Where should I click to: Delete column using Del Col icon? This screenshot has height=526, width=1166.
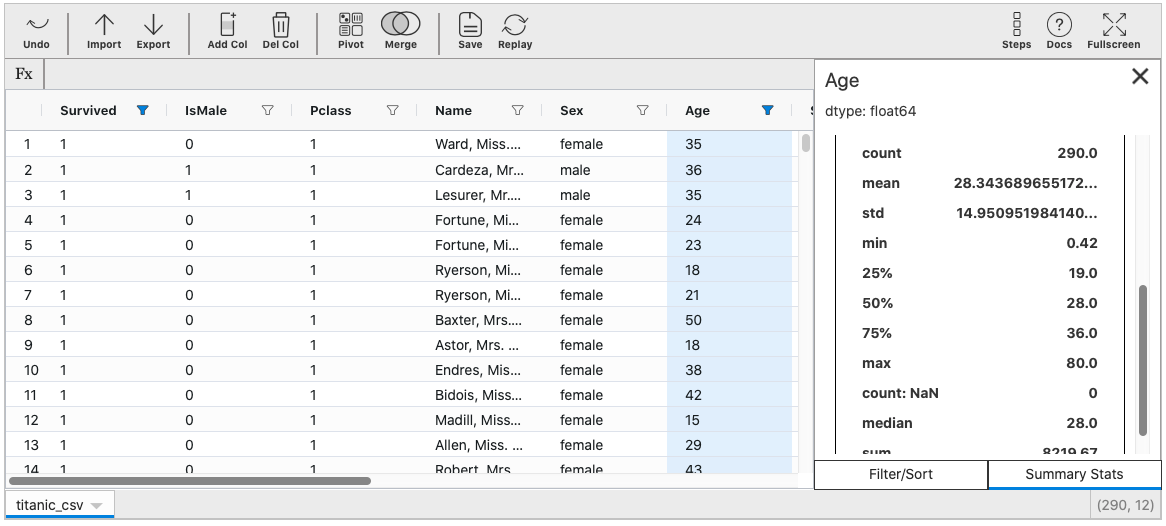click(x=281, y=31)
